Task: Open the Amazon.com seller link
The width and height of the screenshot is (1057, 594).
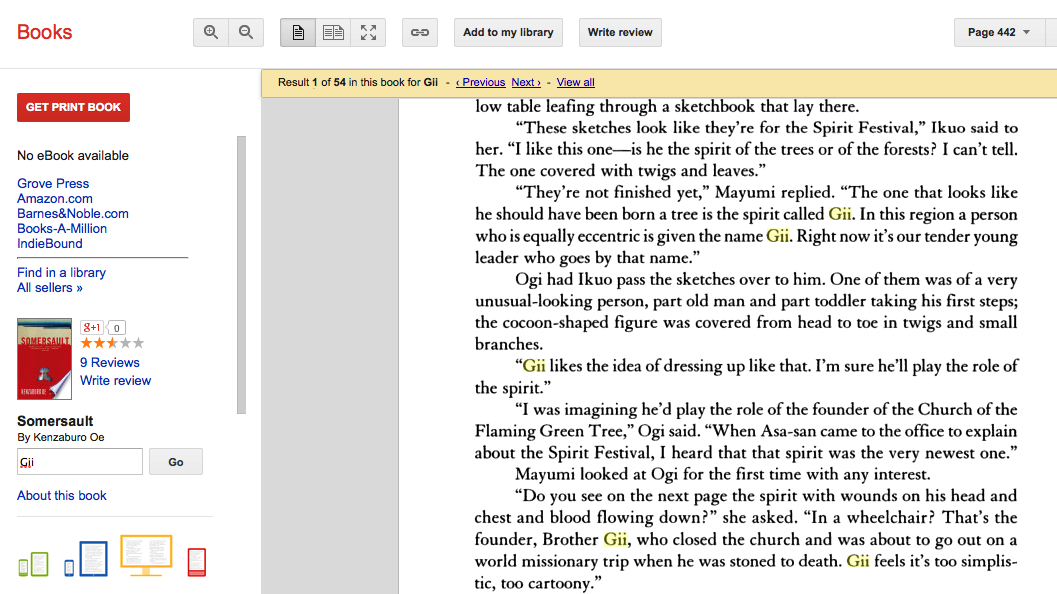Action: click(x=55, y=198)
